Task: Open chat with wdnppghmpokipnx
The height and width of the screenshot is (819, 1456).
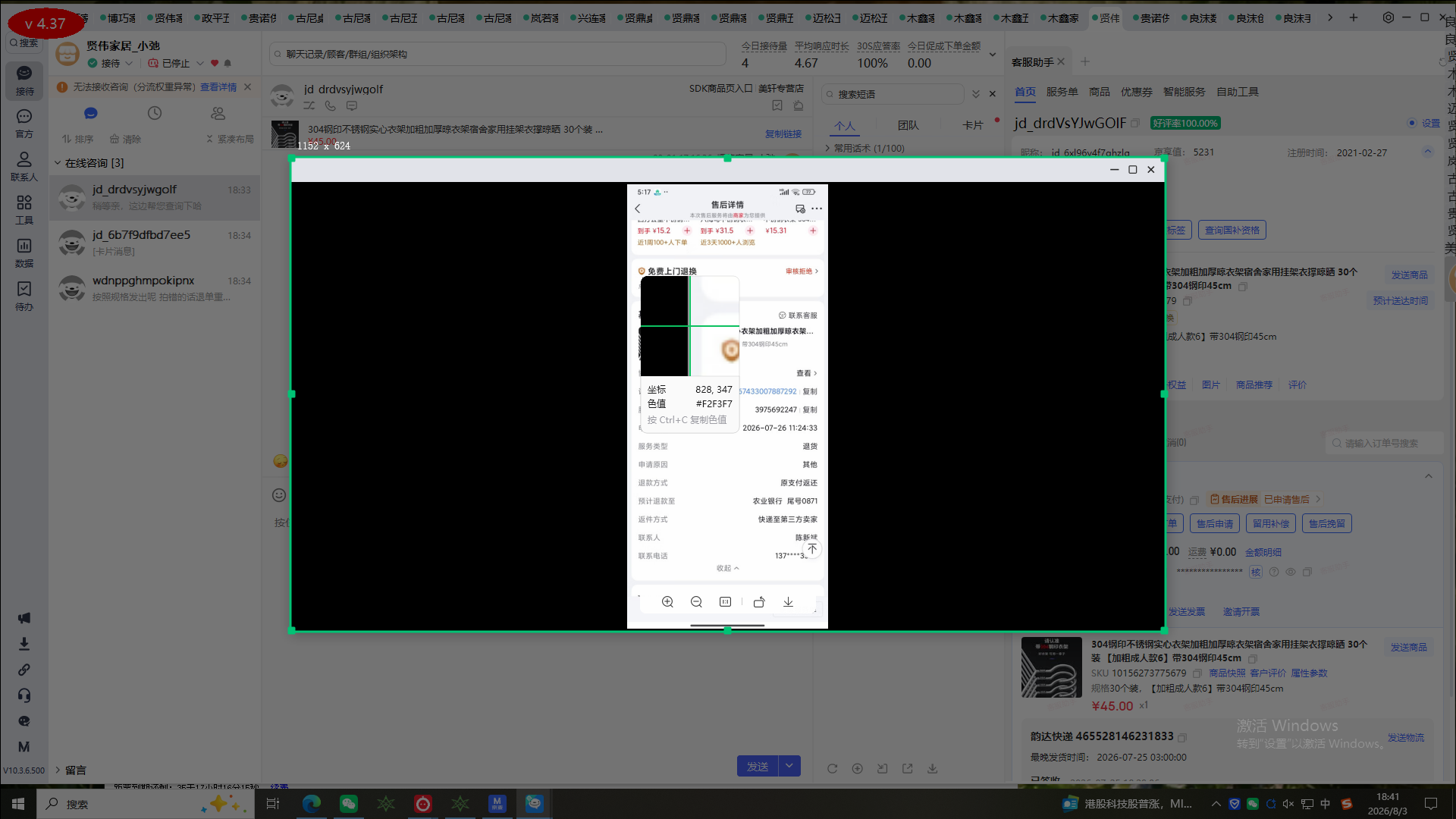Action: coord(155,288)
